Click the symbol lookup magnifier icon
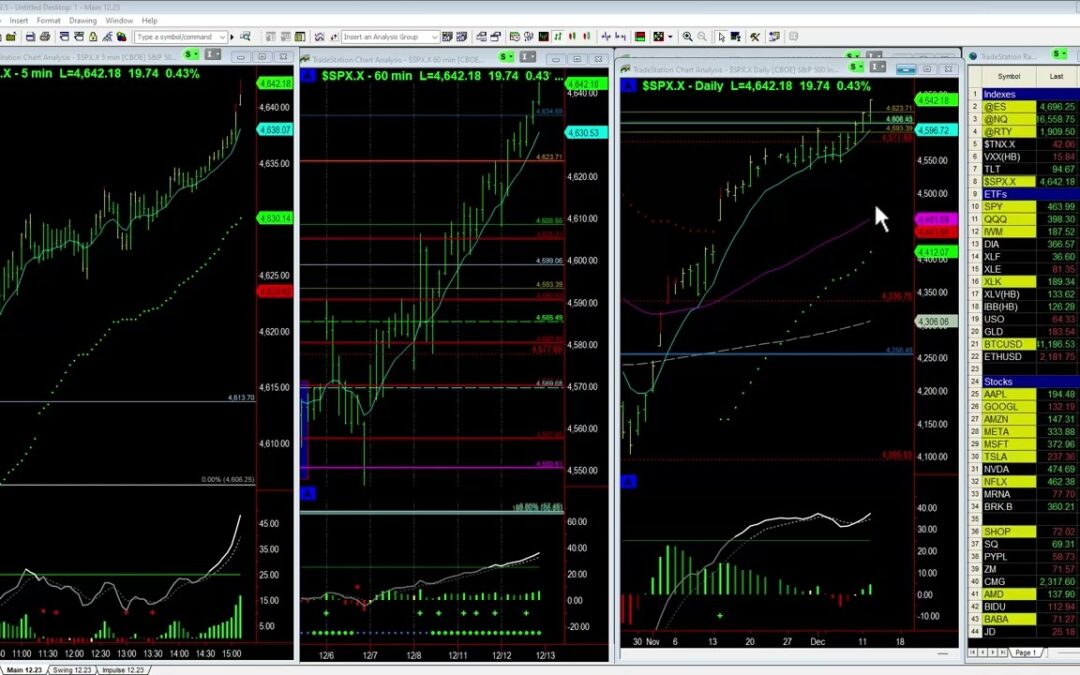1080x675 pixels. click(x=245, y=37)
